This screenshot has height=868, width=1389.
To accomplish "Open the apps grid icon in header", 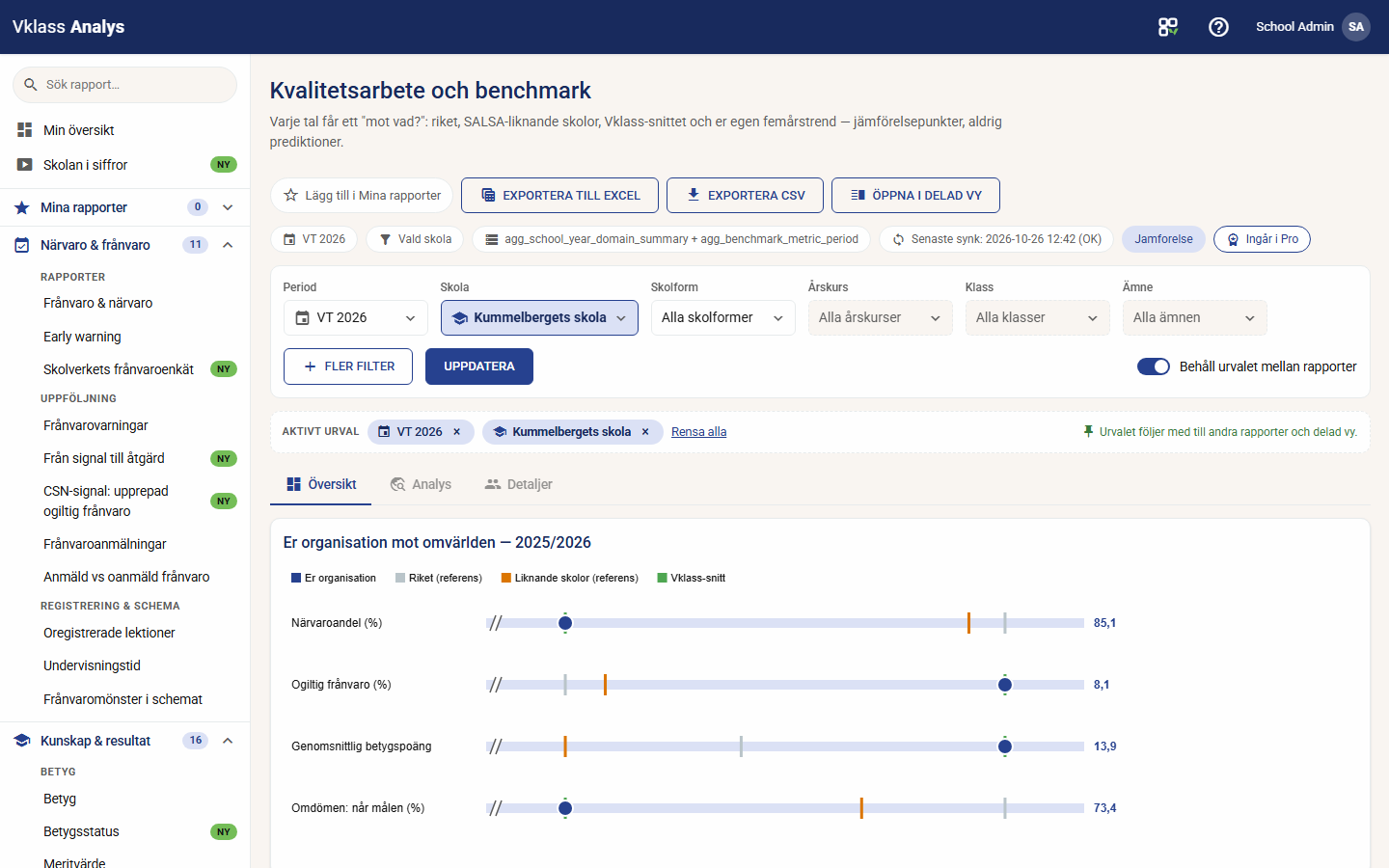I will 1168,27.
